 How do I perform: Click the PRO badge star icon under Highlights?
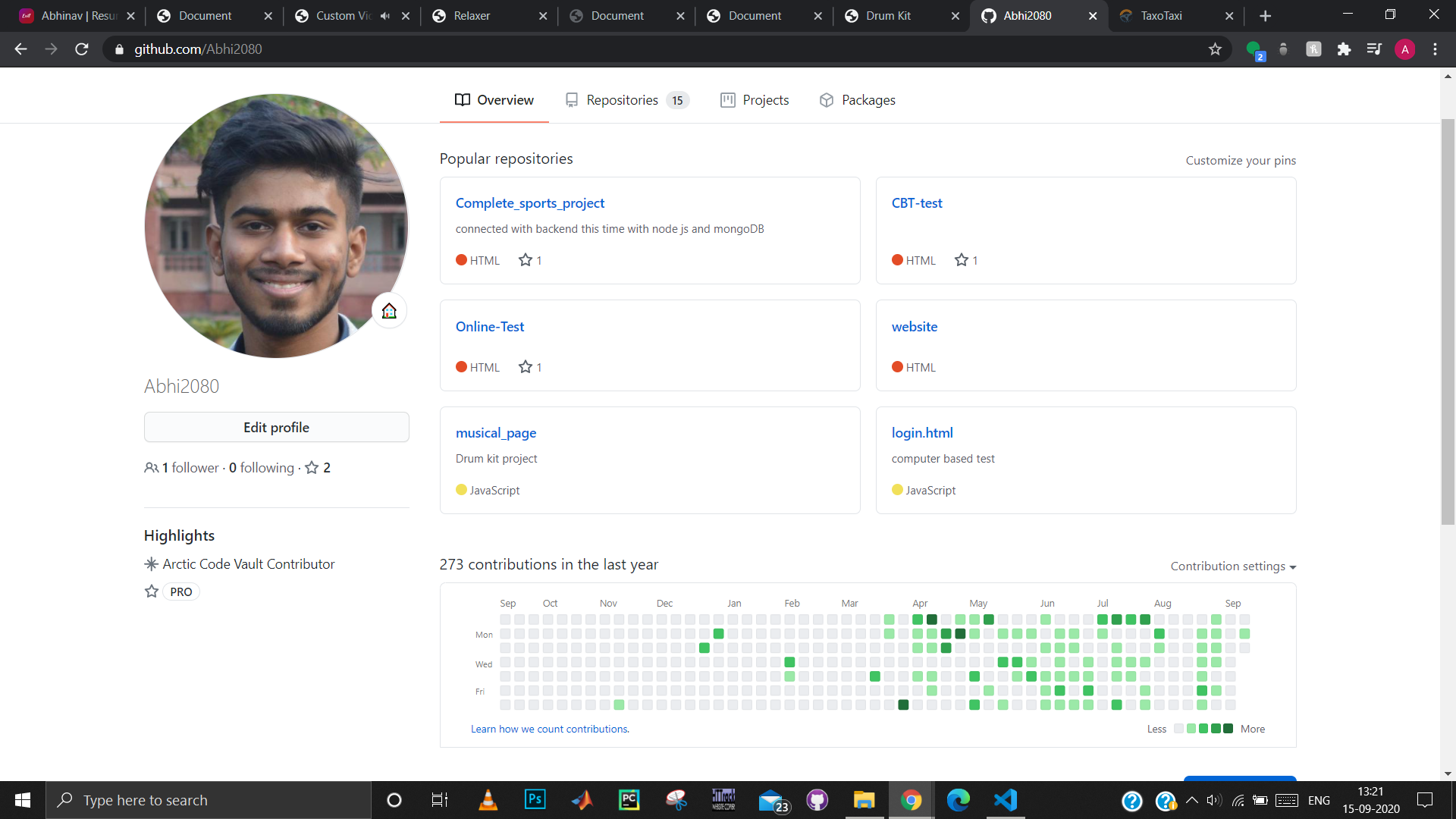coord(151,591)
